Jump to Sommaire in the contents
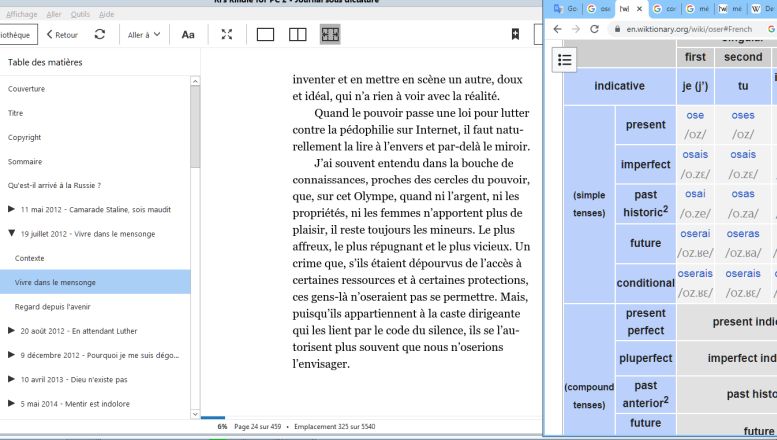 coord(25,162)
